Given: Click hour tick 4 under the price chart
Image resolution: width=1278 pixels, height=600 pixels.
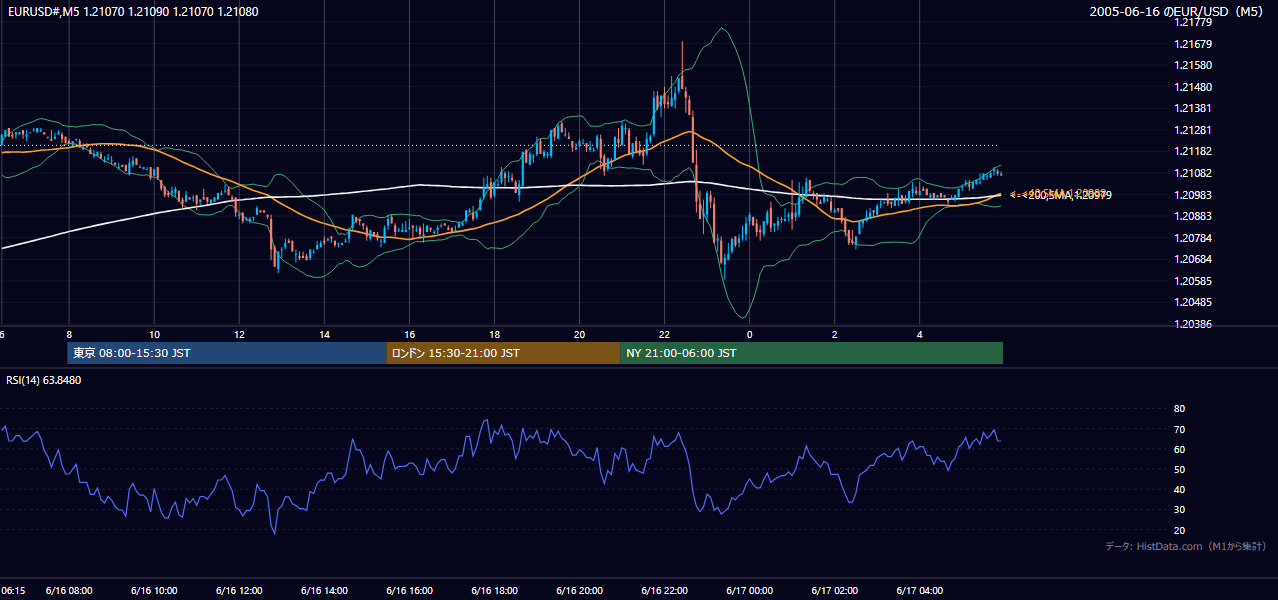Looking at the screenshot, I should tap(919, 334).
